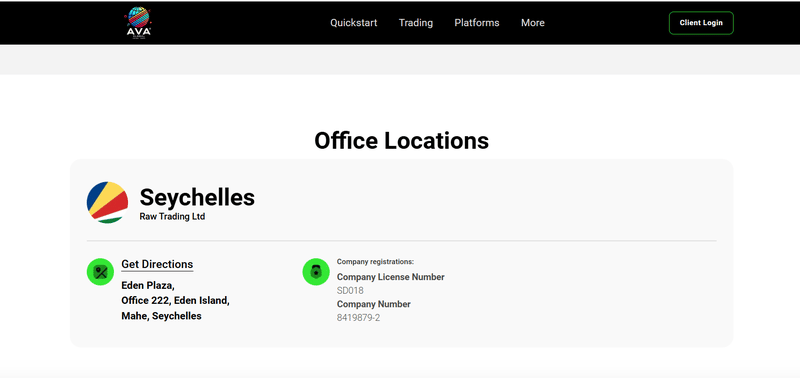Open the Quickstart menu
This screenshot has height=378, width=800.
(x=354, y=23)
